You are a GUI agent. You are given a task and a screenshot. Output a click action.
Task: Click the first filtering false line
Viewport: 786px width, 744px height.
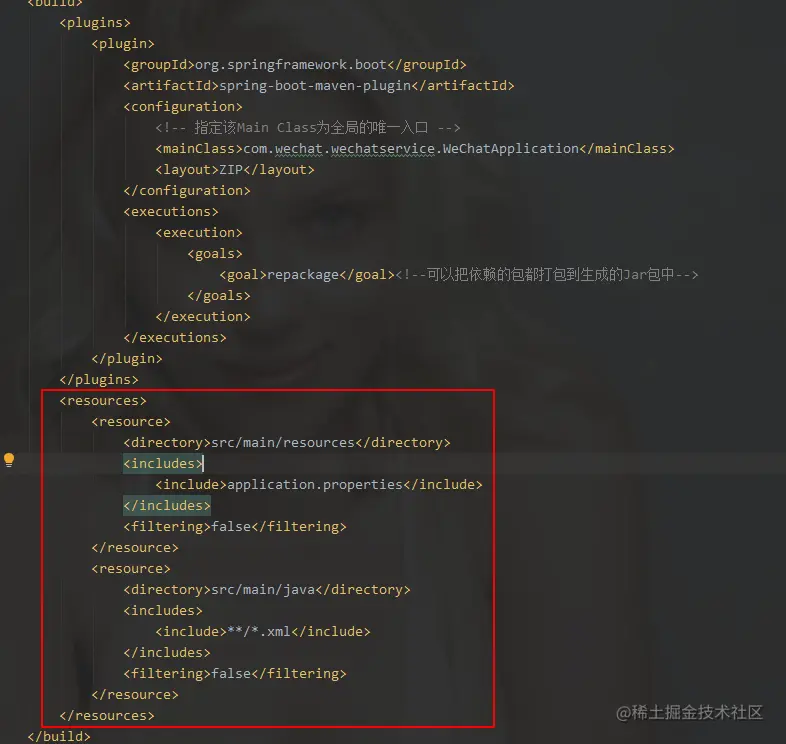tap(235, 527)
